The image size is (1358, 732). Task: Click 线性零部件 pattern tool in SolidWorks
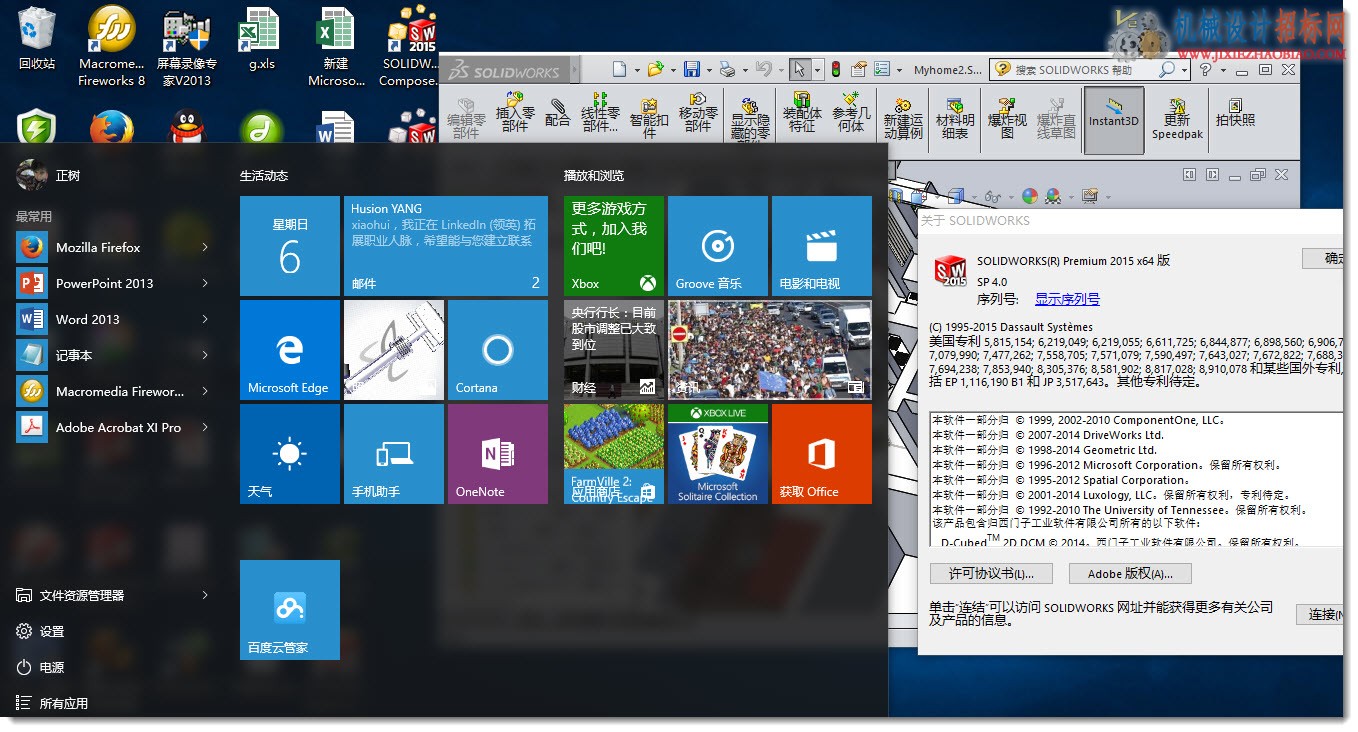coord(600,112)
